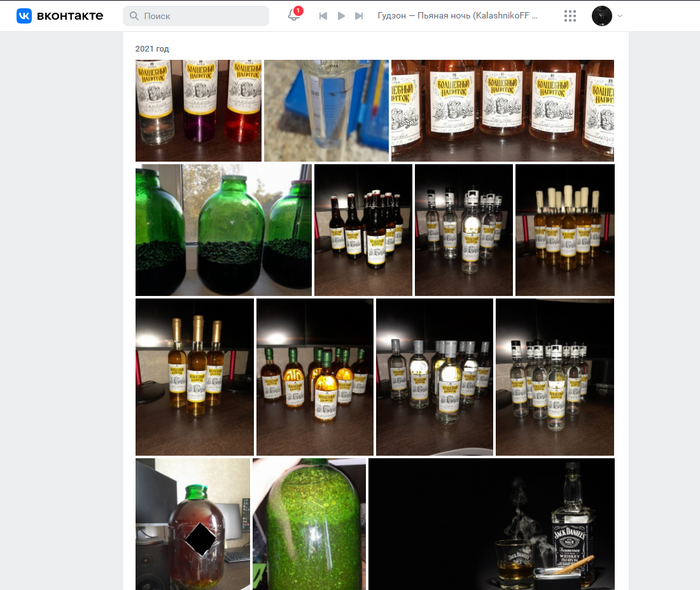Image resolution: width=700 pixels, height=590 pixels.
Task: Open Jack Daniel's whiskey photo
Action: click(x=492, y=524)
